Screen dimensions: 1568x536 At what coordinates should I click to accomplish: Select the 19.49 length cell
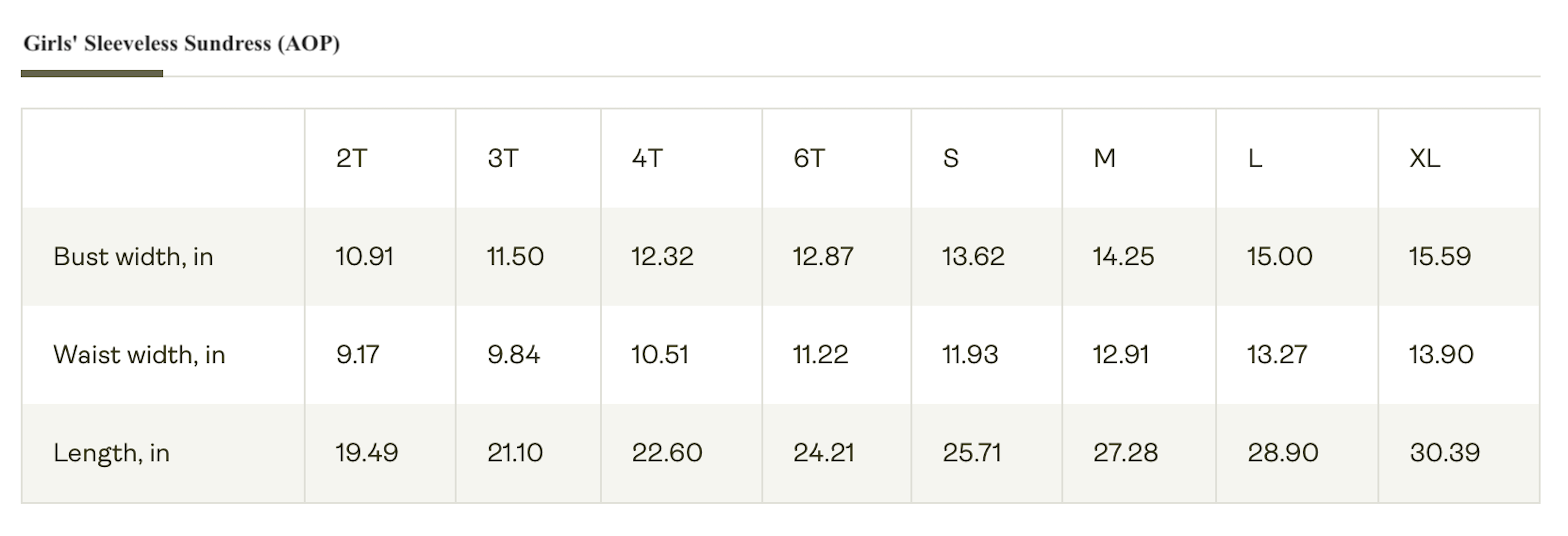(x=367, y=453)
